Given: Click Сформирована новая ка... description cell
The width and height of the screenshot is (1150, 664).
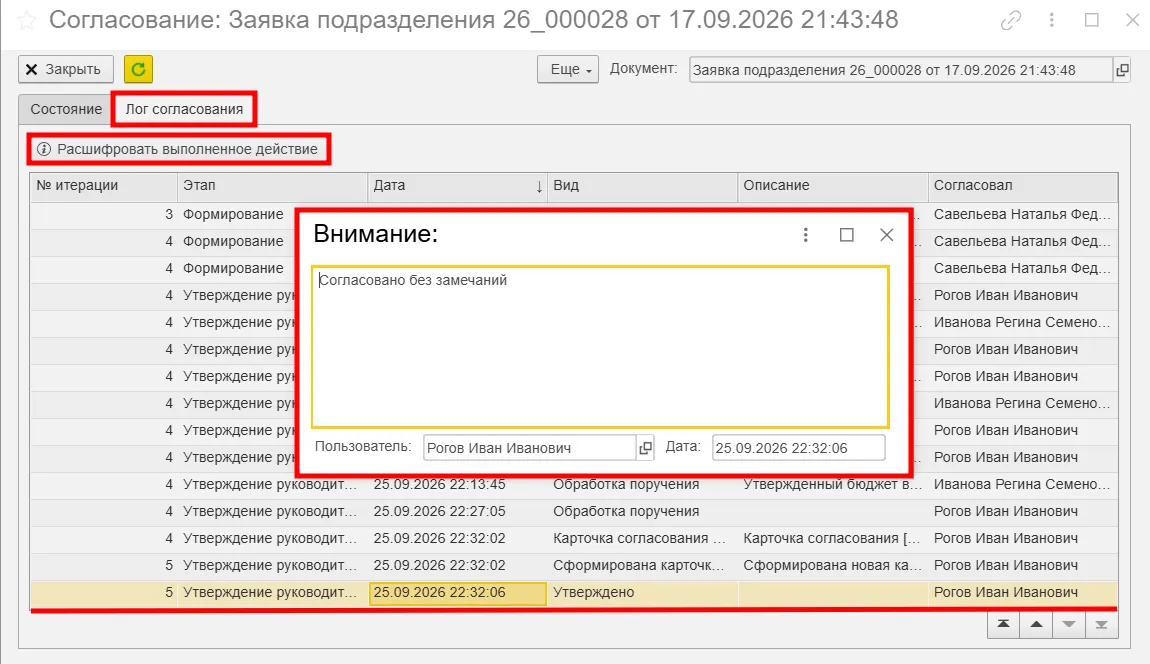Looking at the screenshot, I should point(832,565).
